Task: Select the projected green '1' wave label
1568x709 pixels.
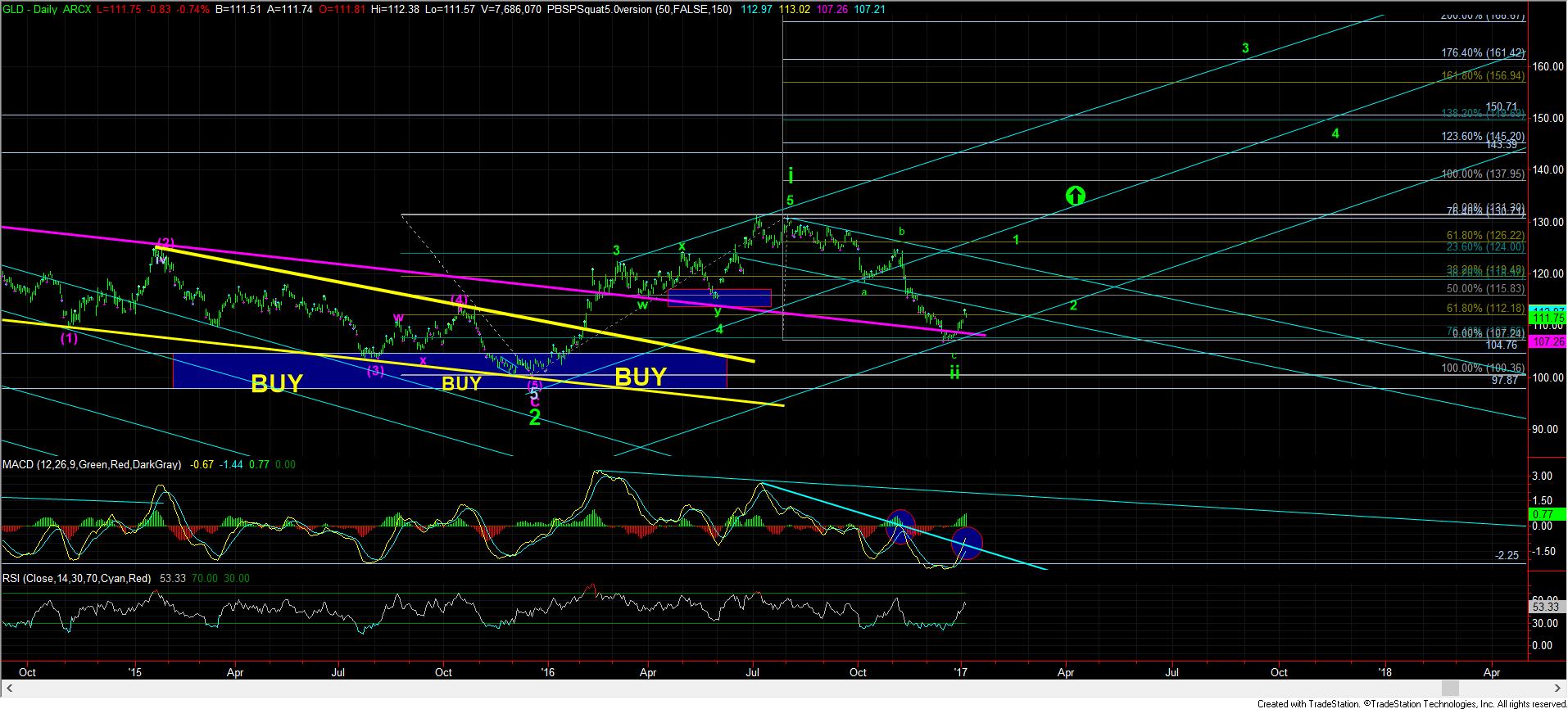Action: pos(1016,240)
